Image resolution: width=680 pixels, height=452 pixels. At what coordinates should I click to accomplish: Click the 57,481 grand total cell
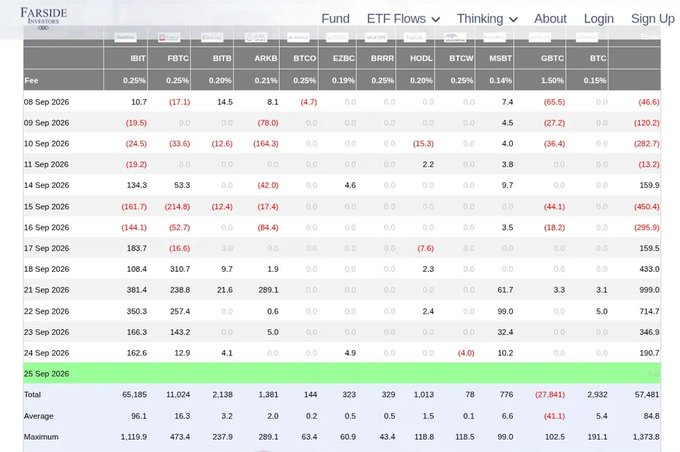[x=646, y=394]
